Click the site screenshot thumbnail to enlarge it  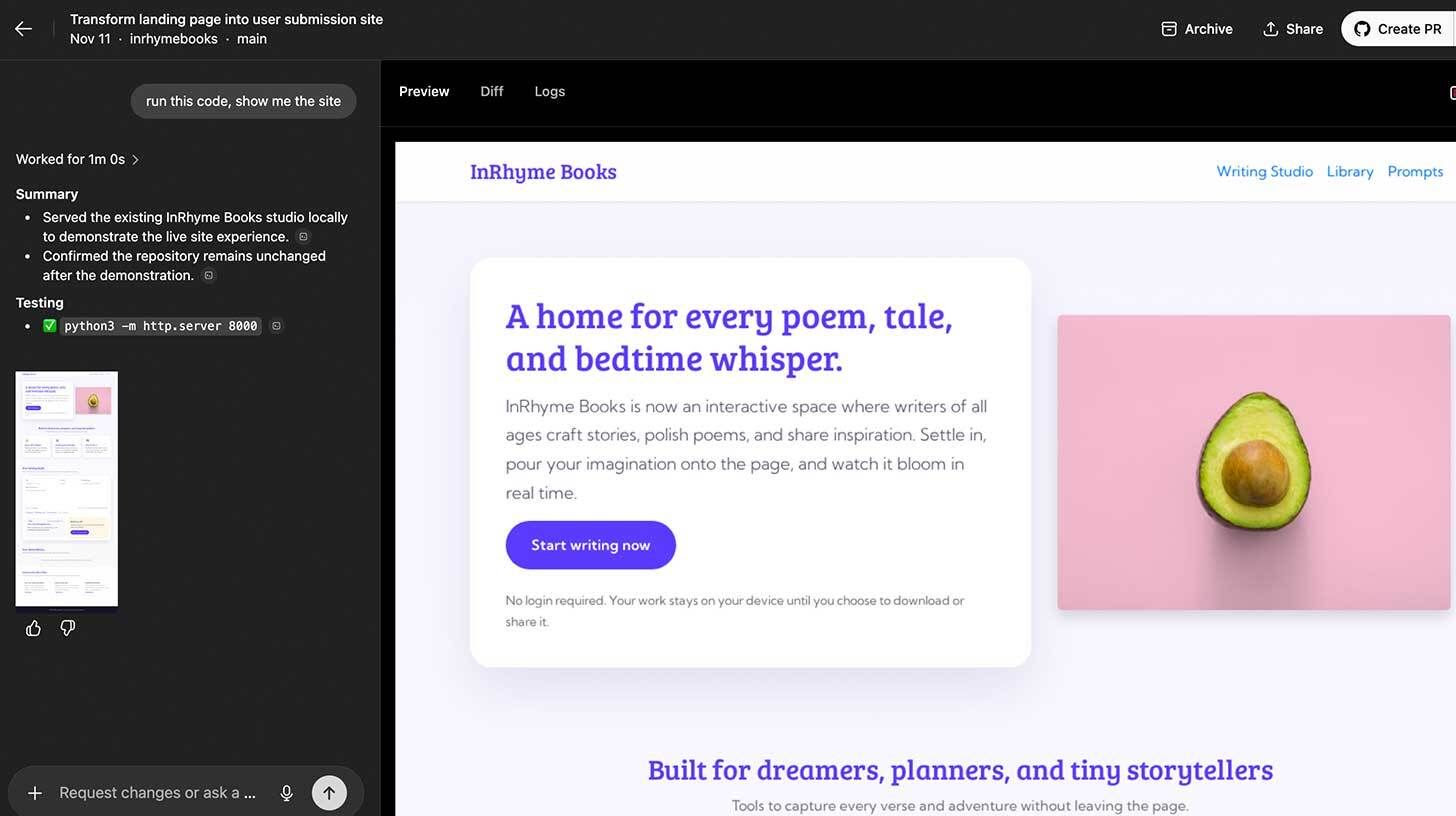click(x=66, y=488)
